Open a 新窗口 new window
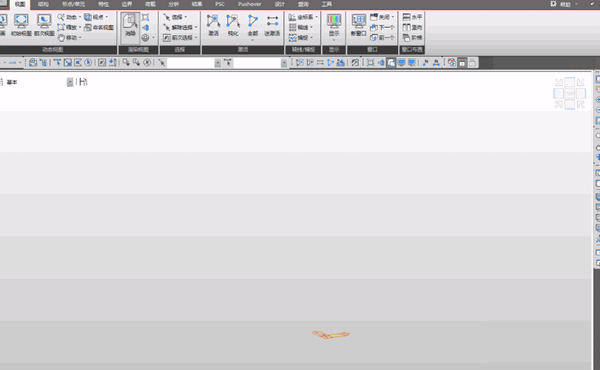 pyautogui.click(x=359, y=25)
